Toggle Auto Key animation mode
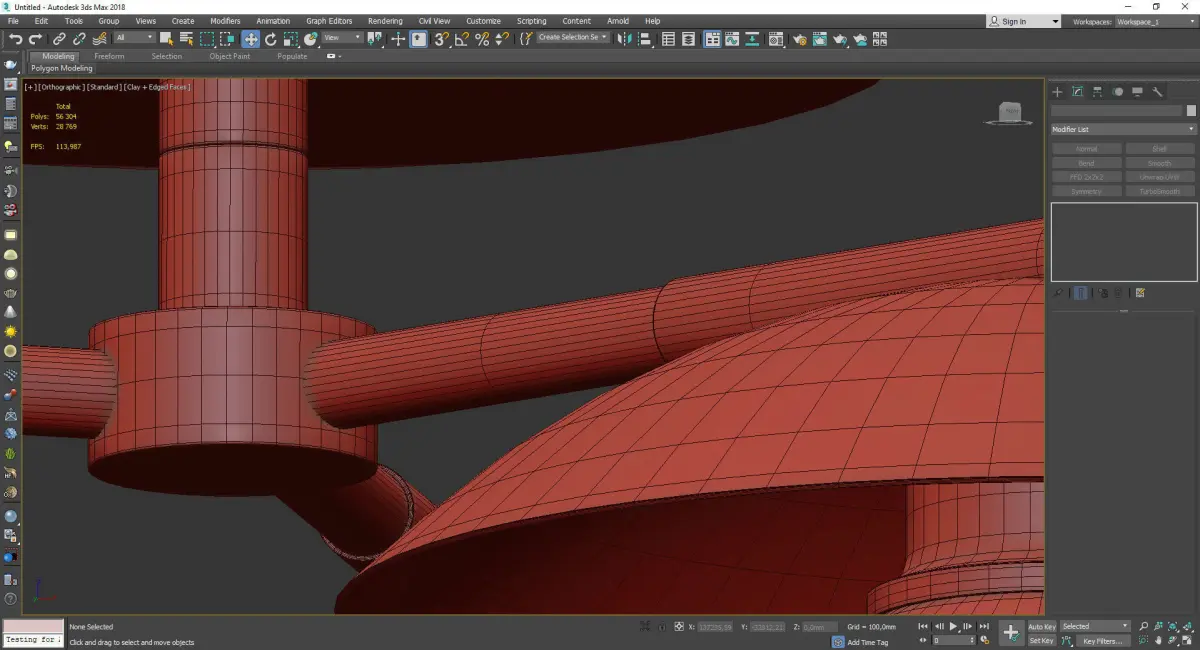1200x650 pixels. tap(1041, 626)
